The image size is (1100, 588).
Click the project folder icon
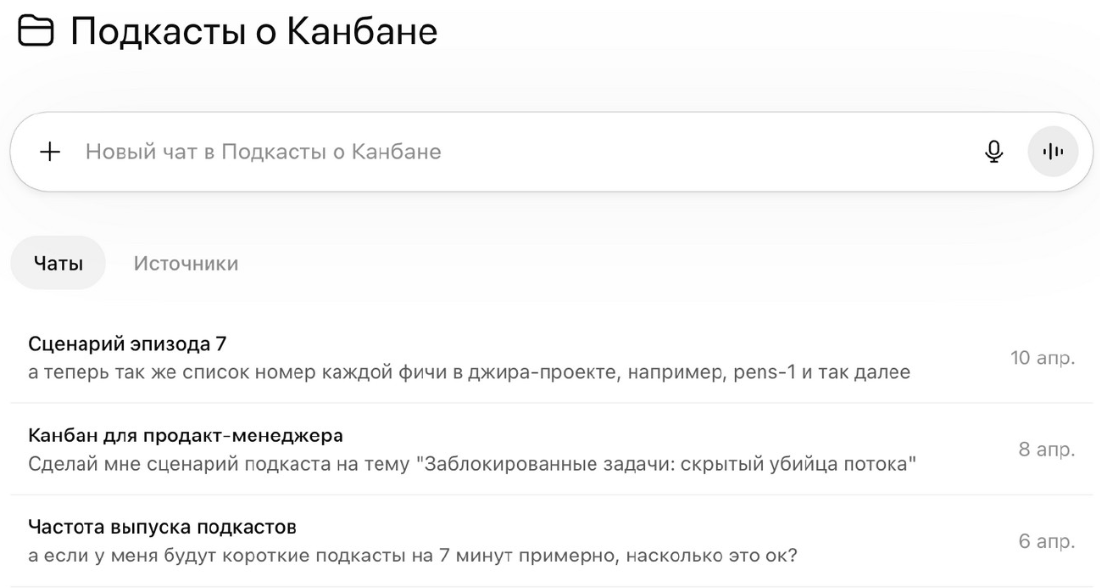coord(35,32)
